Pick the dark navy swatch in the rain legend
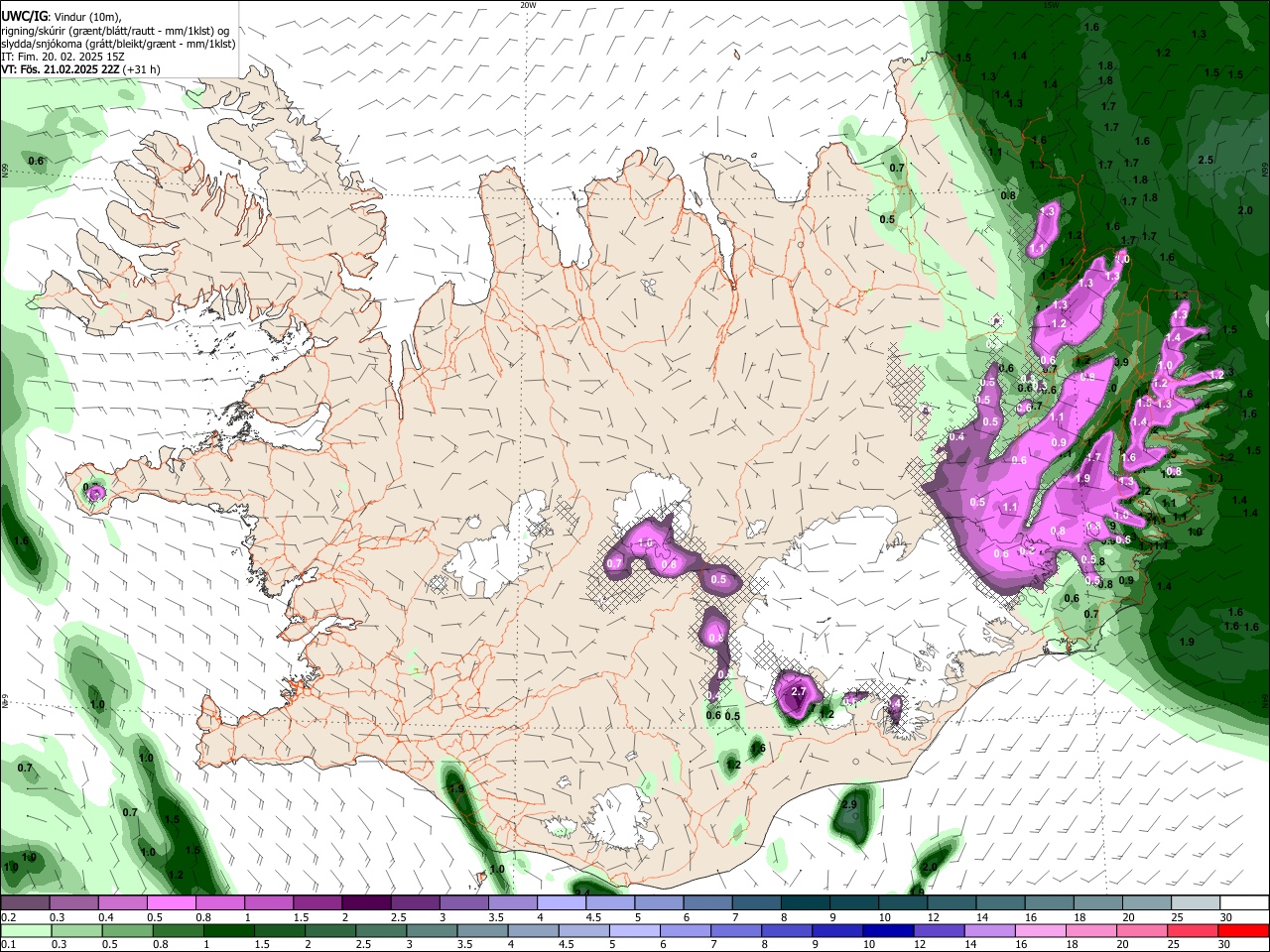Screen dimensions: 1270x952 (889, 930)
